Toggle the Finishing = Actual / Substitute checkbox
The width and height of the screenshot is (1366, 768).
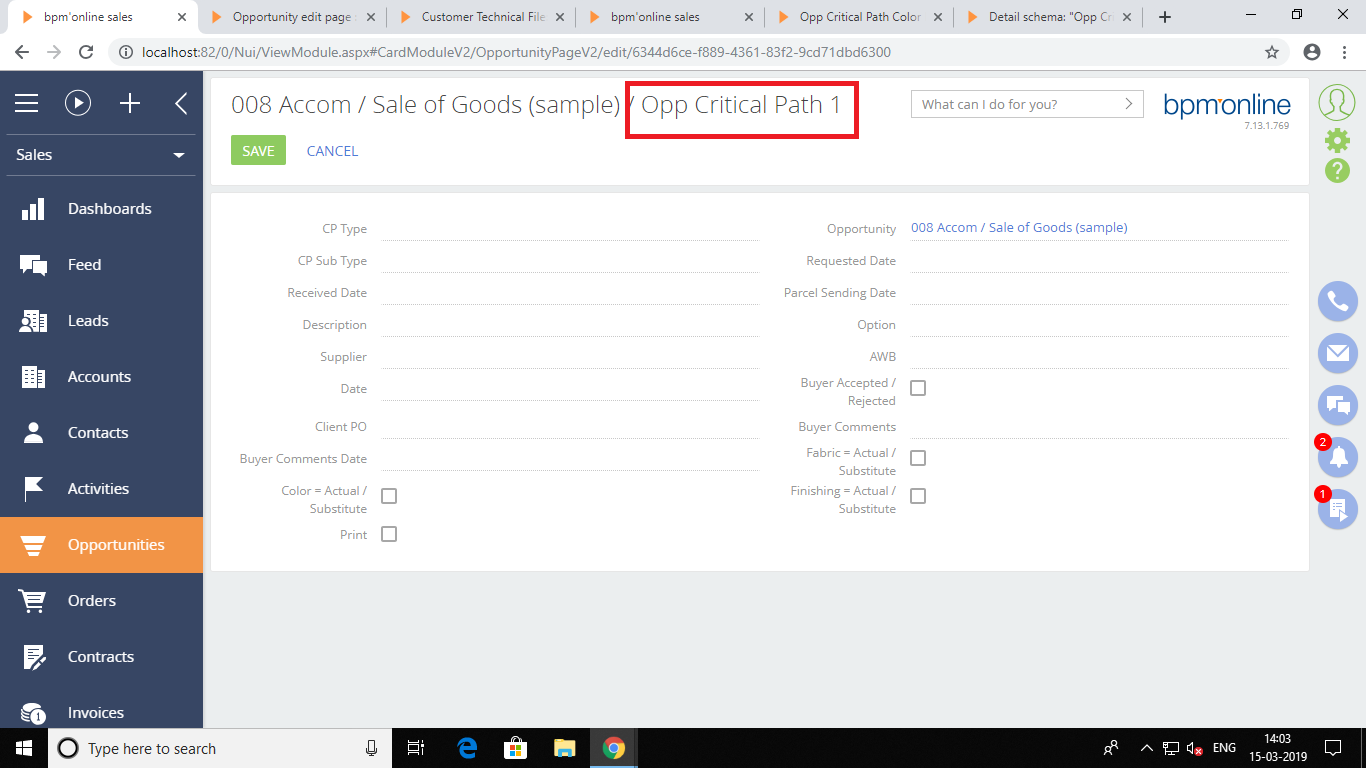point(918,496)
